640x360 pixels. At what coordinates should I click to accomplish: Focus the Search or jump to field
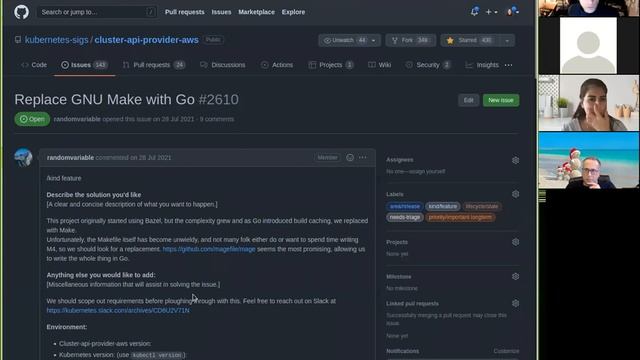pos(97,12)
